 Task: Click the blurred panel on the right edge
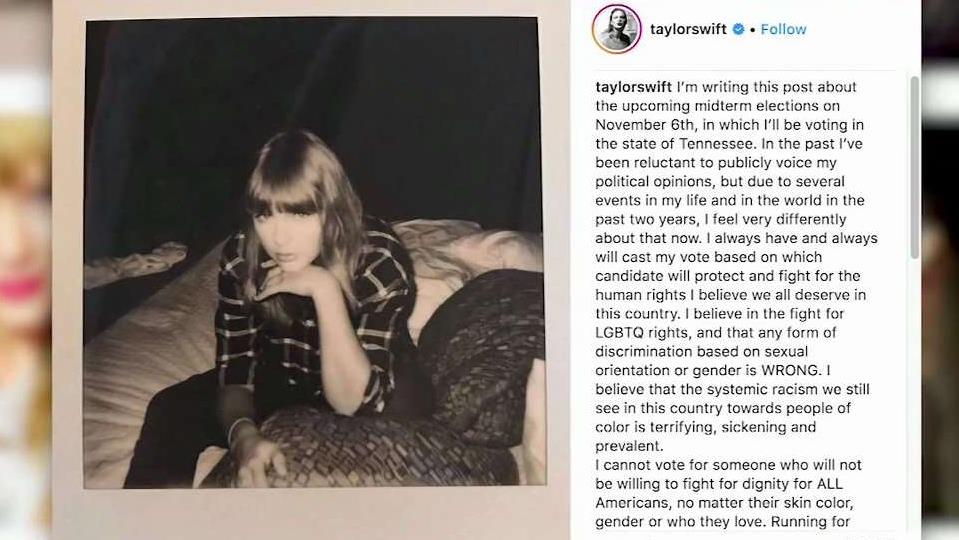coord(940,270)
